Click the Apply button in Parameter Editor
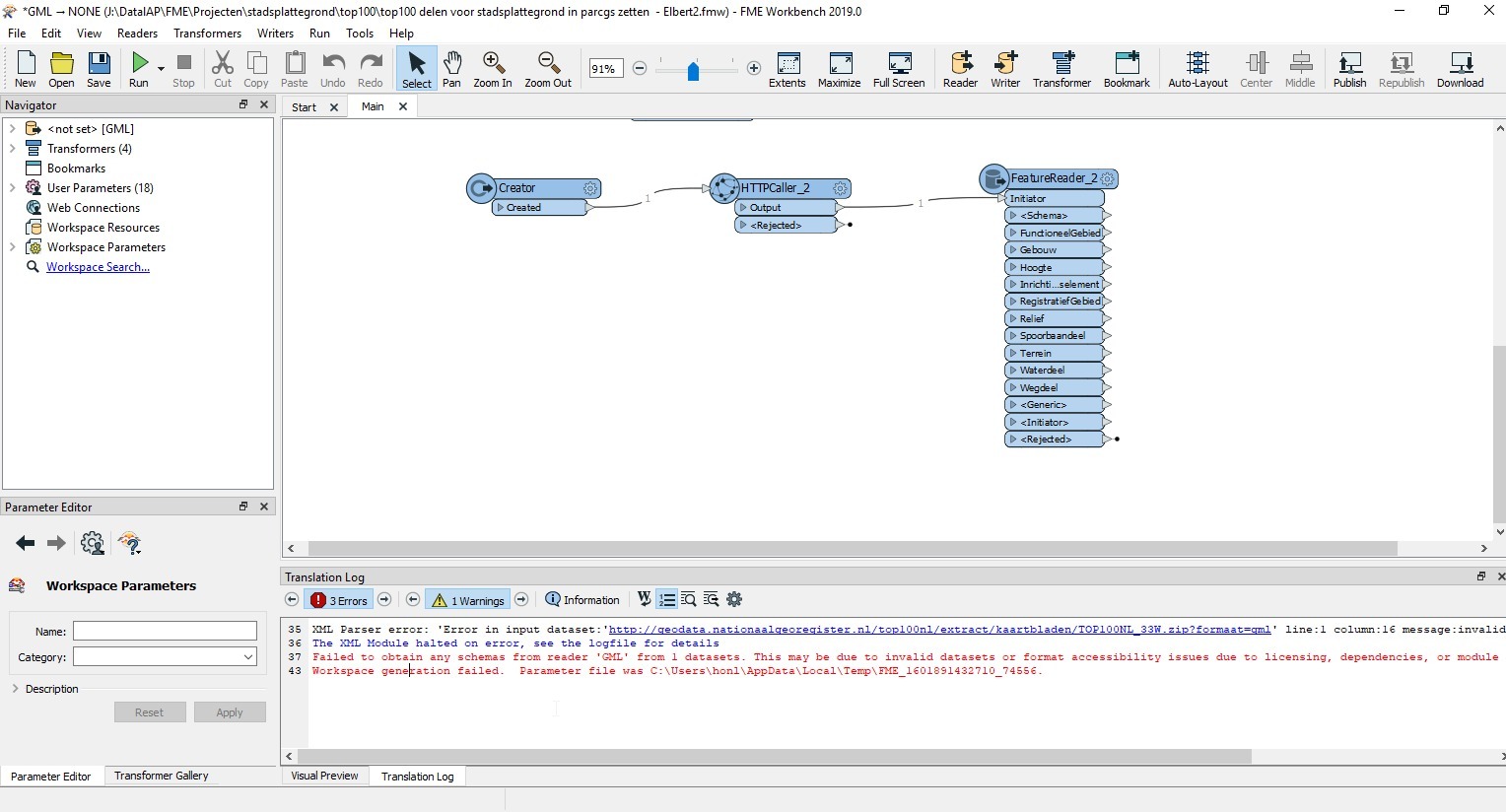Screen dimensions: 1506x812 230,712
